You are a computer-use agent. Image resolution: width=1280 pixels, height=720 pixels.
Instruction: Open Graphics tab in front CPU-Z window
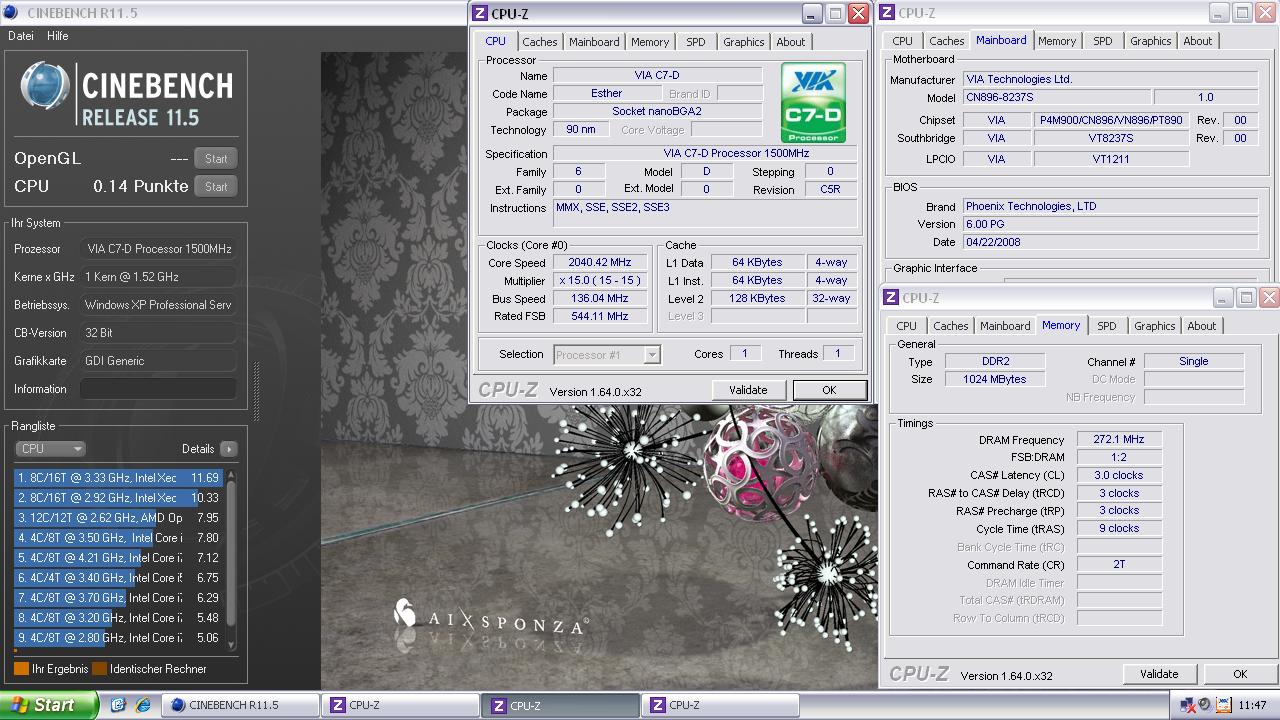point(744,42)
